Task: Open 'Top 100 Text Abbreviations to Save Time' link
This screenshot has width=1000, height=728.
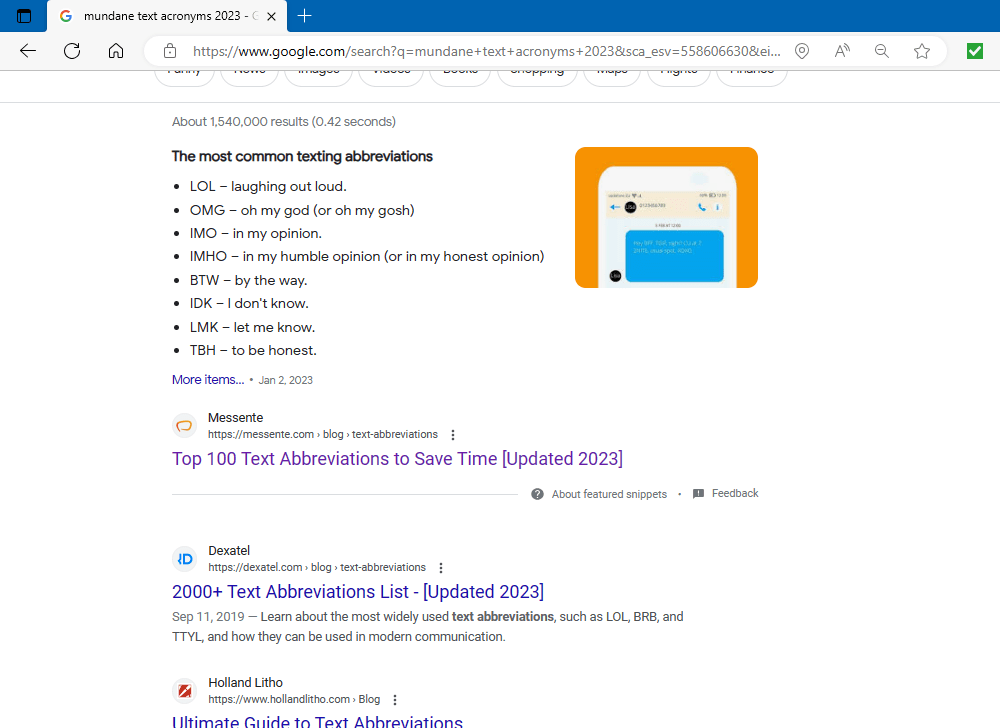Action: point(397,459)
